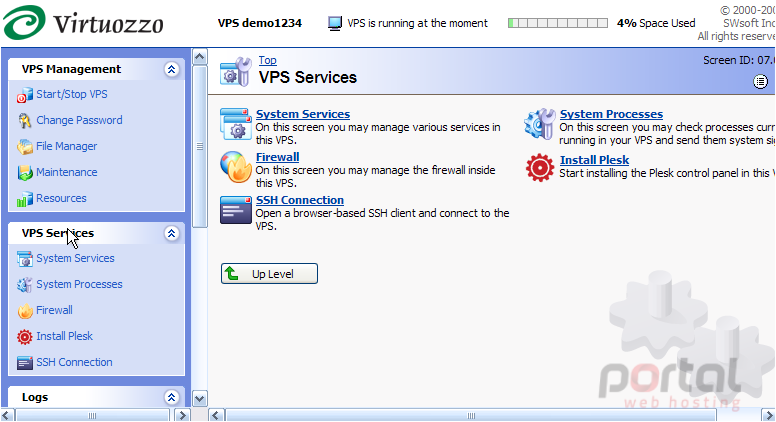The width and height of the screenshot is (776, 422).
Task: Open System Services sidebar entry
Action: (75, 258)
